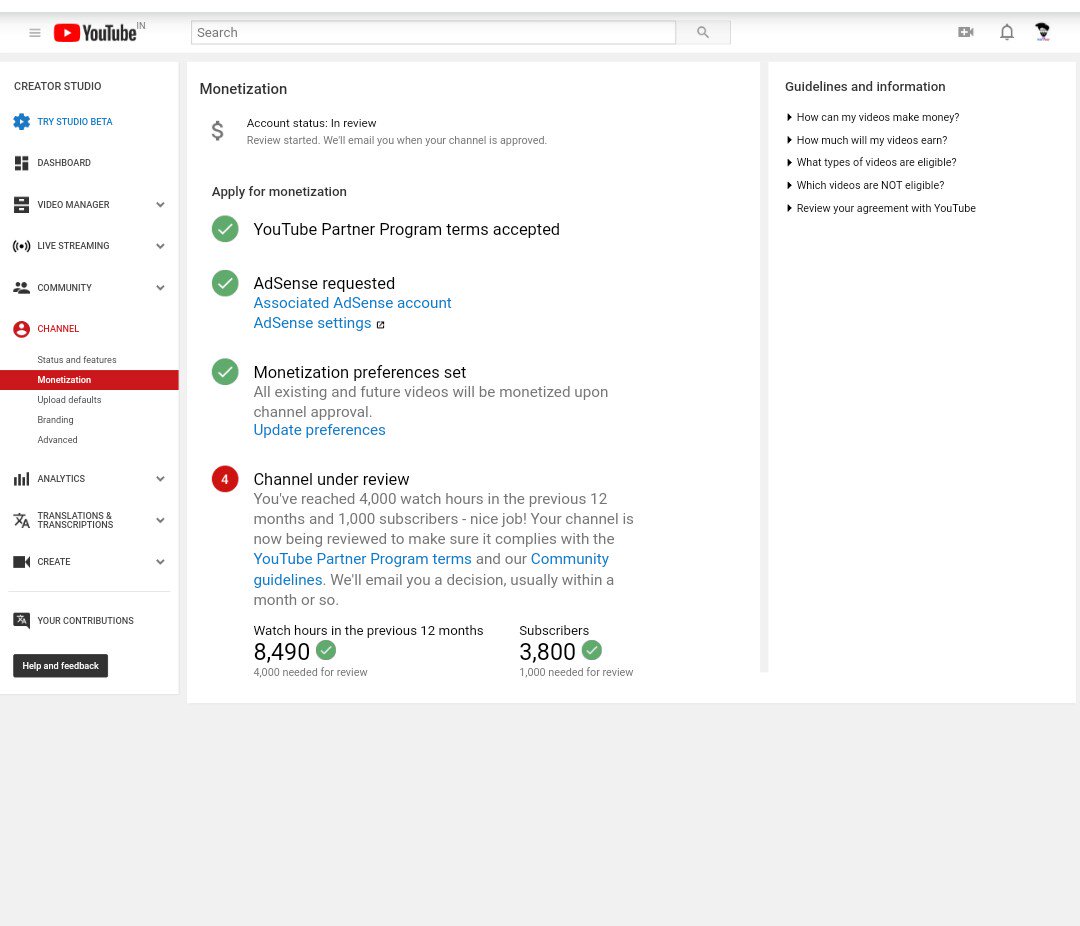Click the Help and feedback button

pyautogui.click(x=61, y=666)
